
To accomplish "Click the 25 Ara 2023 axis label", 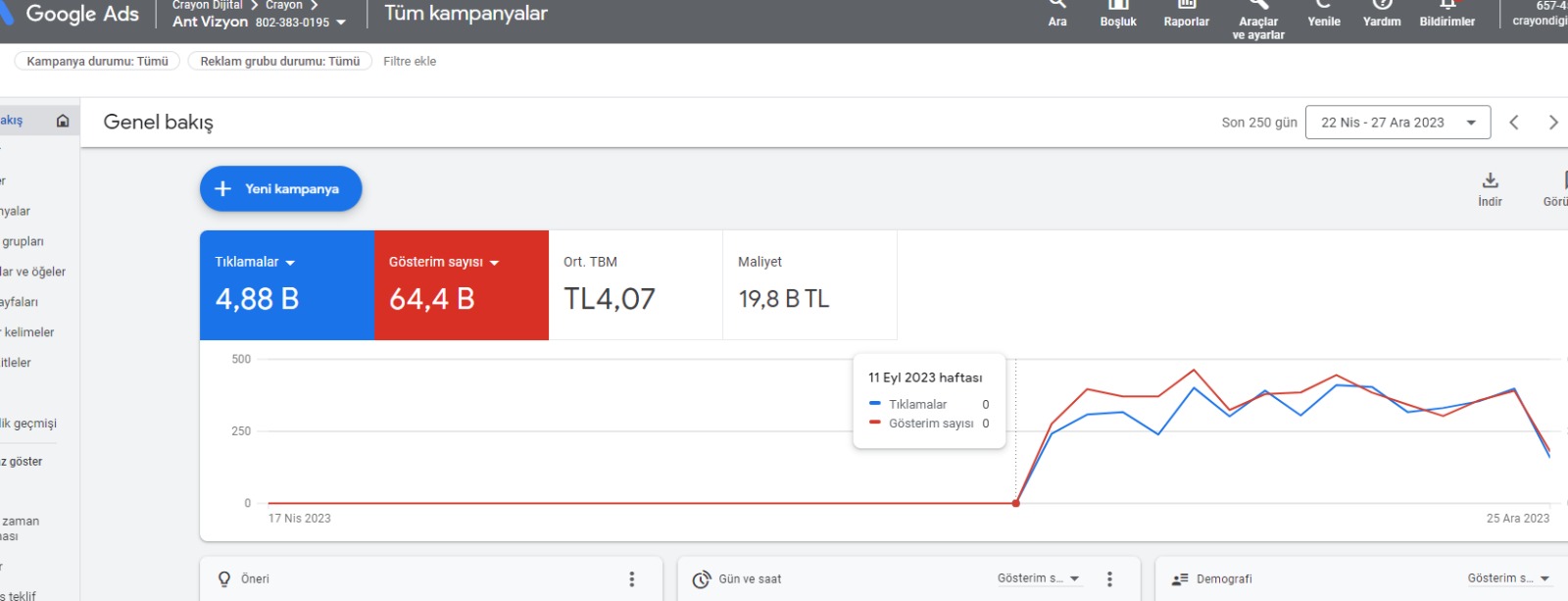I will click(x=1518, y=519).
